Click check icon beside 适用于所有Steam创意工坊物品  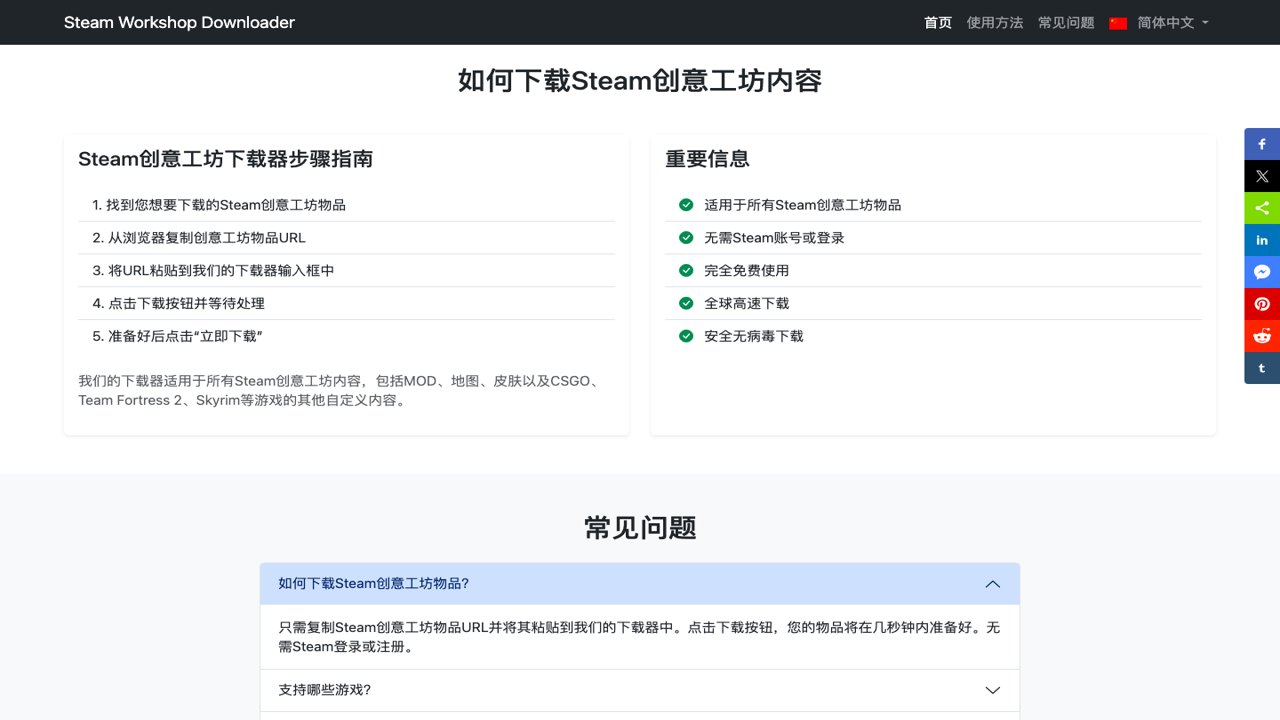click(x=686, y=205)
